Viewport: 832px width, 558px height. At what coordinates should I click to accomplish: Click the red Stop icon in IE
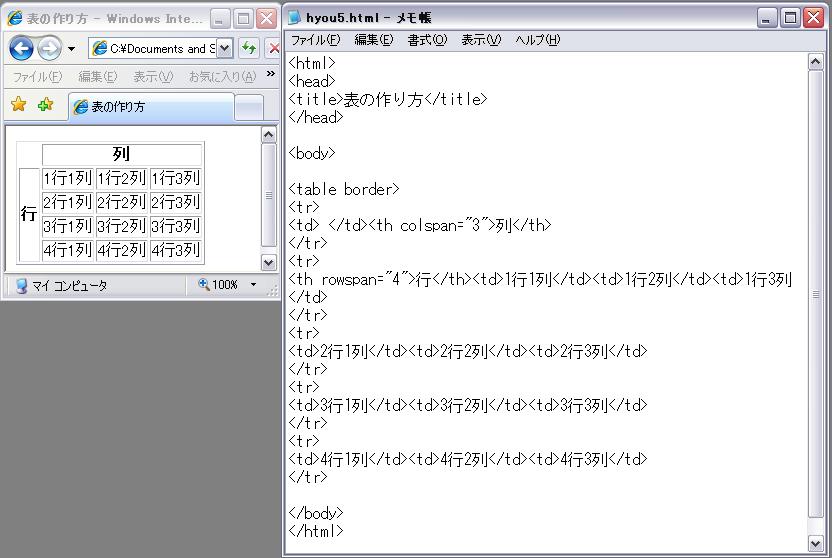tap(273, 49)
